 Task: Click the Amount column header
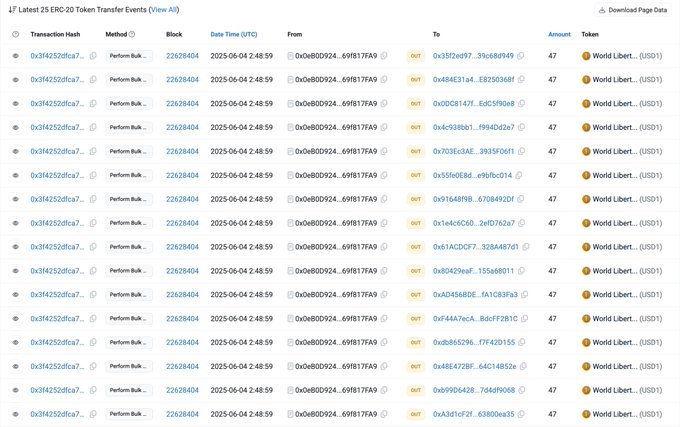(x=559, y=34)
